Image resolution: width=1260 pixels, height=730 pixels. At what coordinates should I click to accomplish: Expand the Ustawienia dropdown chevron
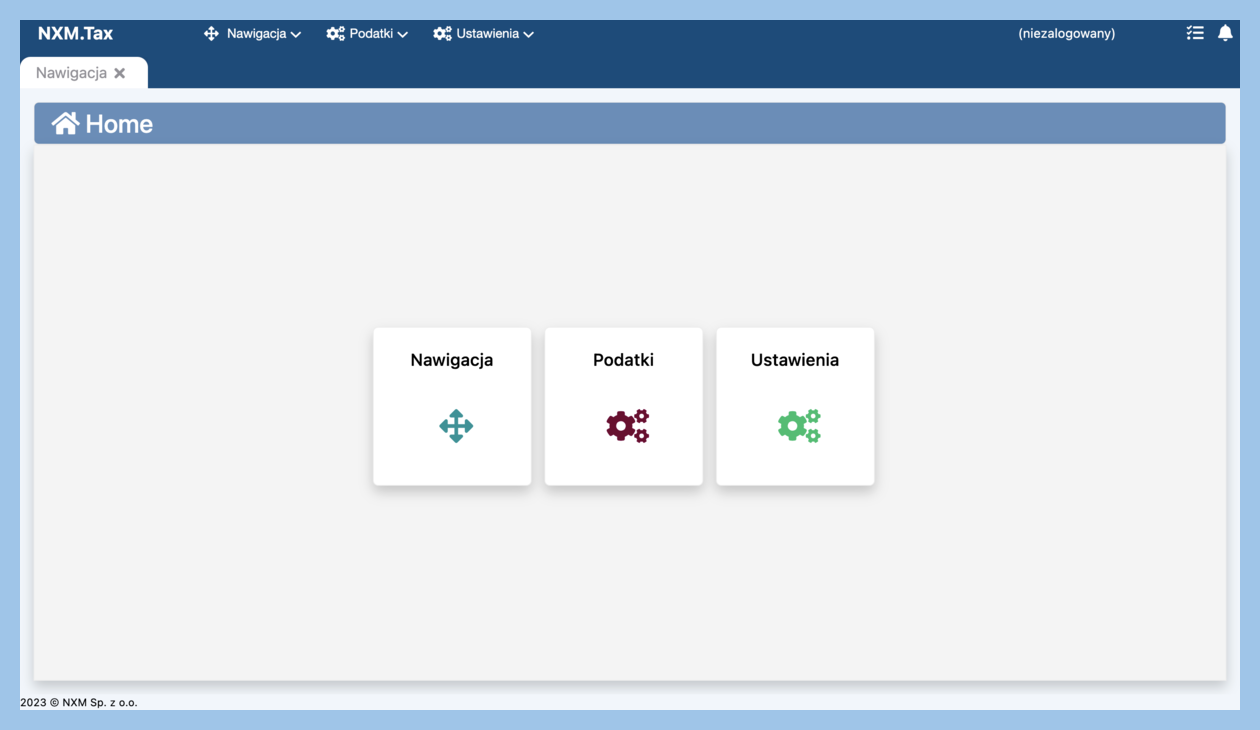(528, 35)
